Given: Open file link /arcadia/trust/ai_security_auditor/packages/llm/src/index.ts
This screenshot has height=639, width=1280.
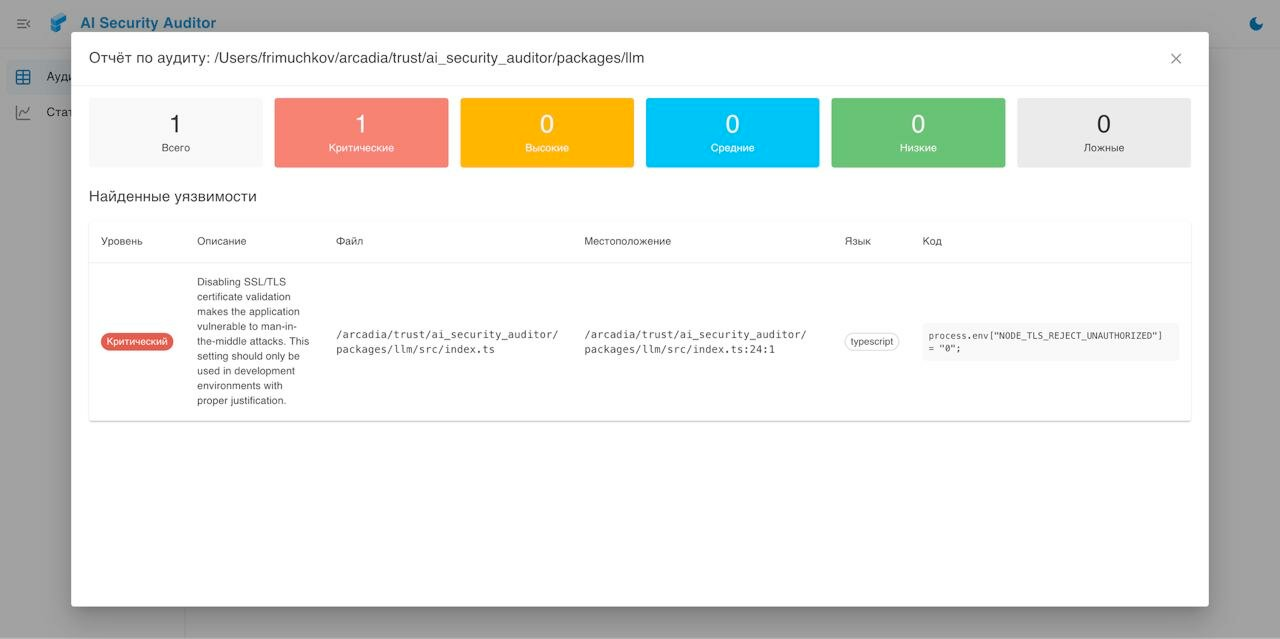Looking at the screenshot, I should [446, 341].
